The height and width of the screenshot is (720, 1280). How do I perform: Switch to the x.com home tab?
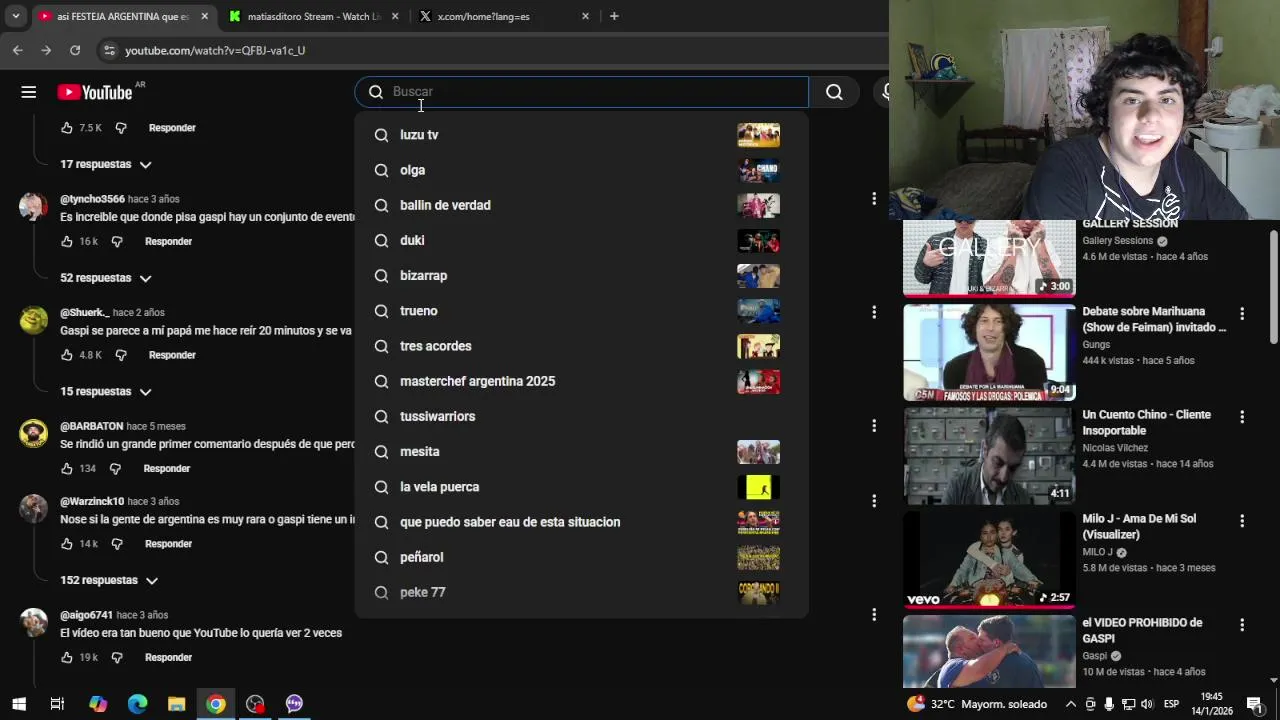coord(505,16)
